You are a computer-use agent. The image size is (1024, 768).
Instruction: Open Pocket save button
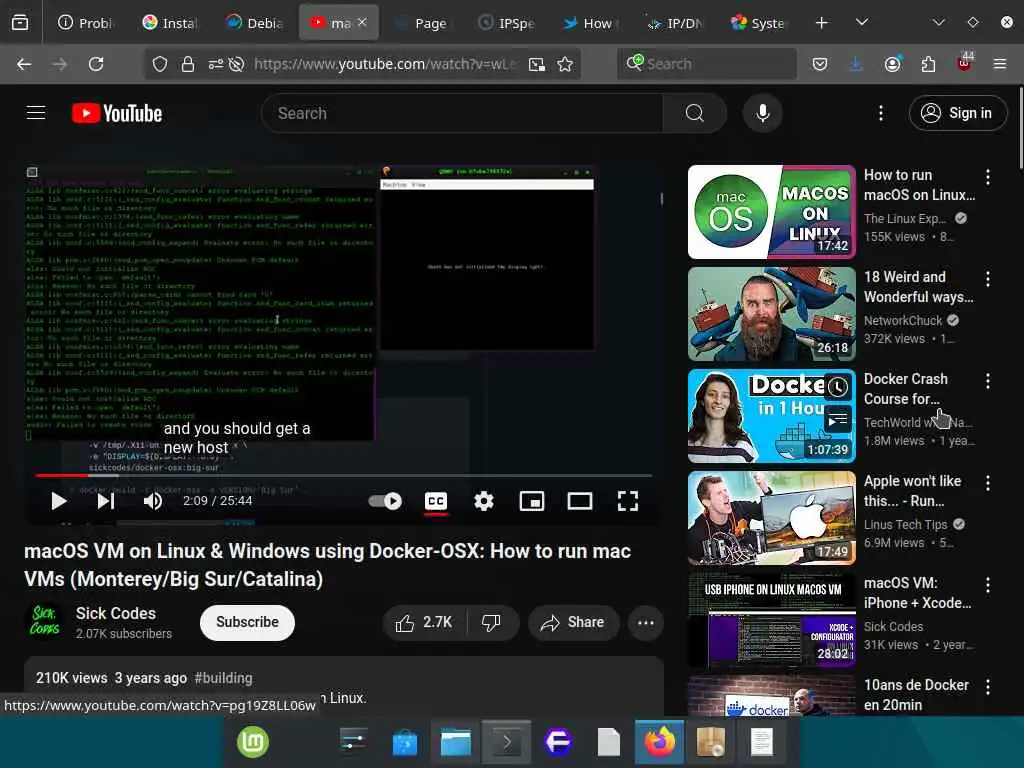click(x=820, y=64)
